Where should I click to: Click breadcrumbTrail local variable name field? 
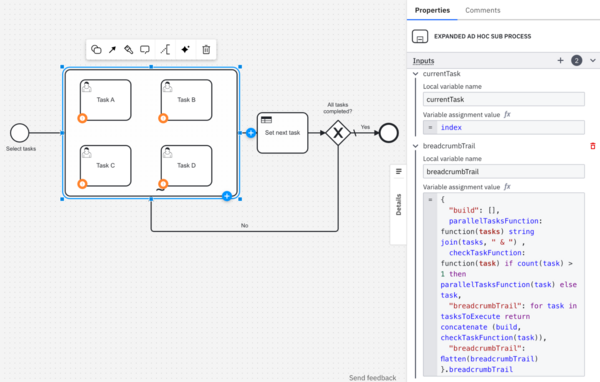(x=504, y=171)
